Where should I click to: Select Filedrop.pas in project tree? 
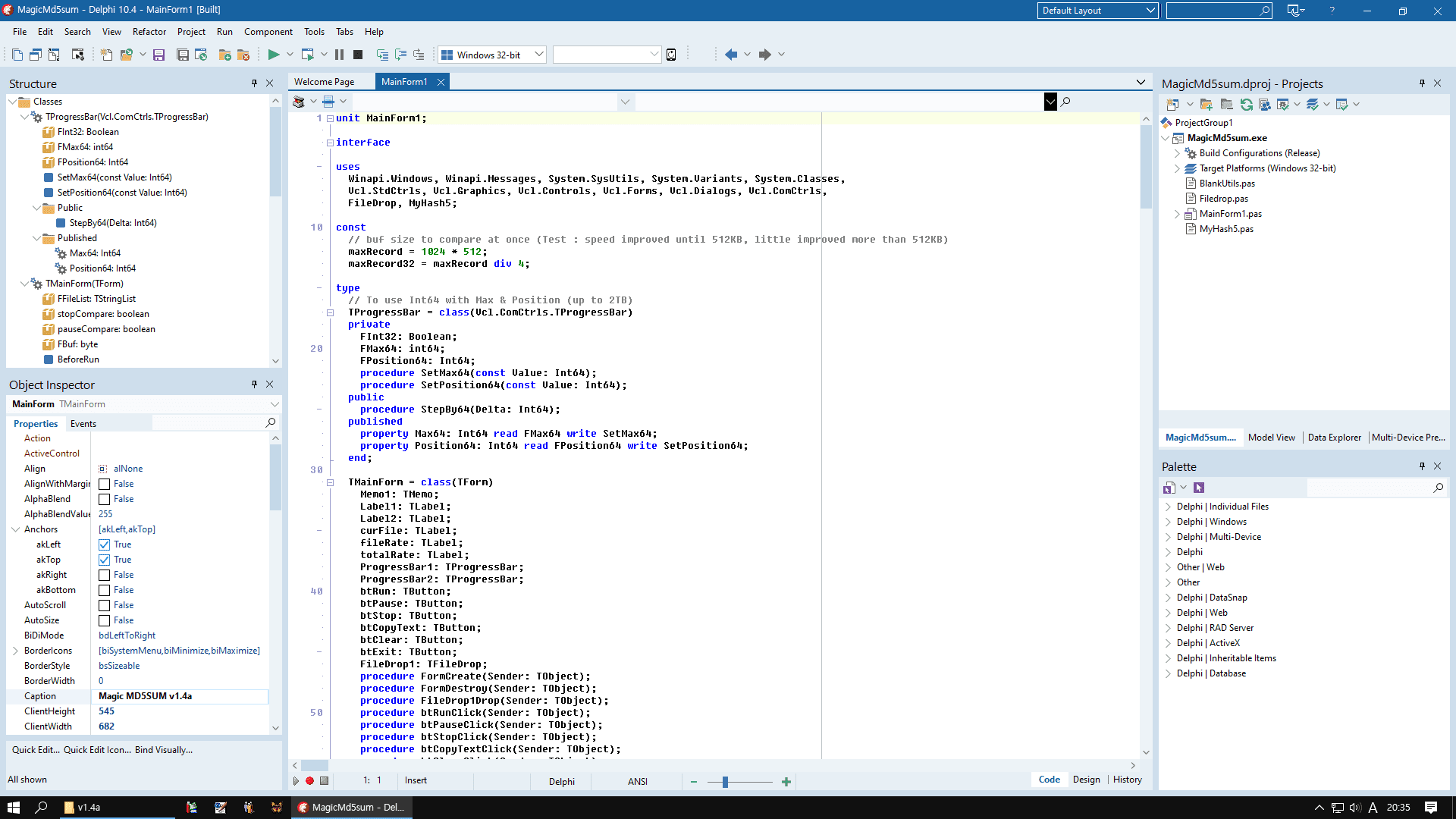click(x=1223, y=199)
